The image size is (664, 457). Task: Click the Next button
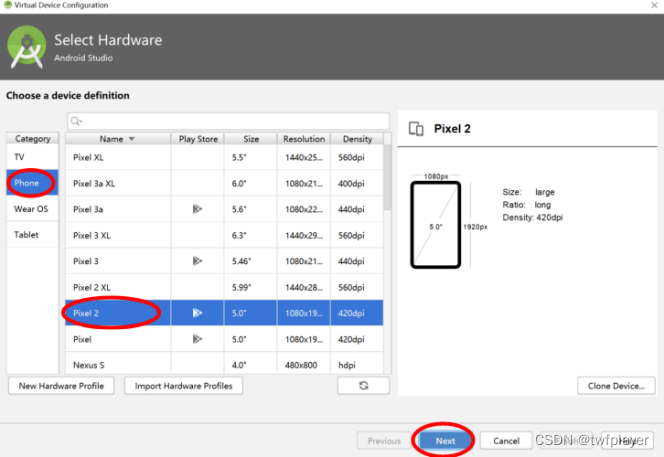[445, 441]
